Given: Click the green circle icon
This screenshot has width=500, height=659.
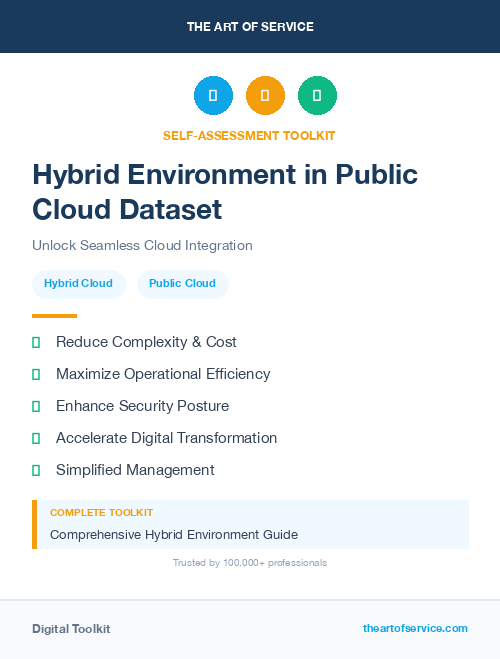Looking at the screenshot, I should point(317,95).
